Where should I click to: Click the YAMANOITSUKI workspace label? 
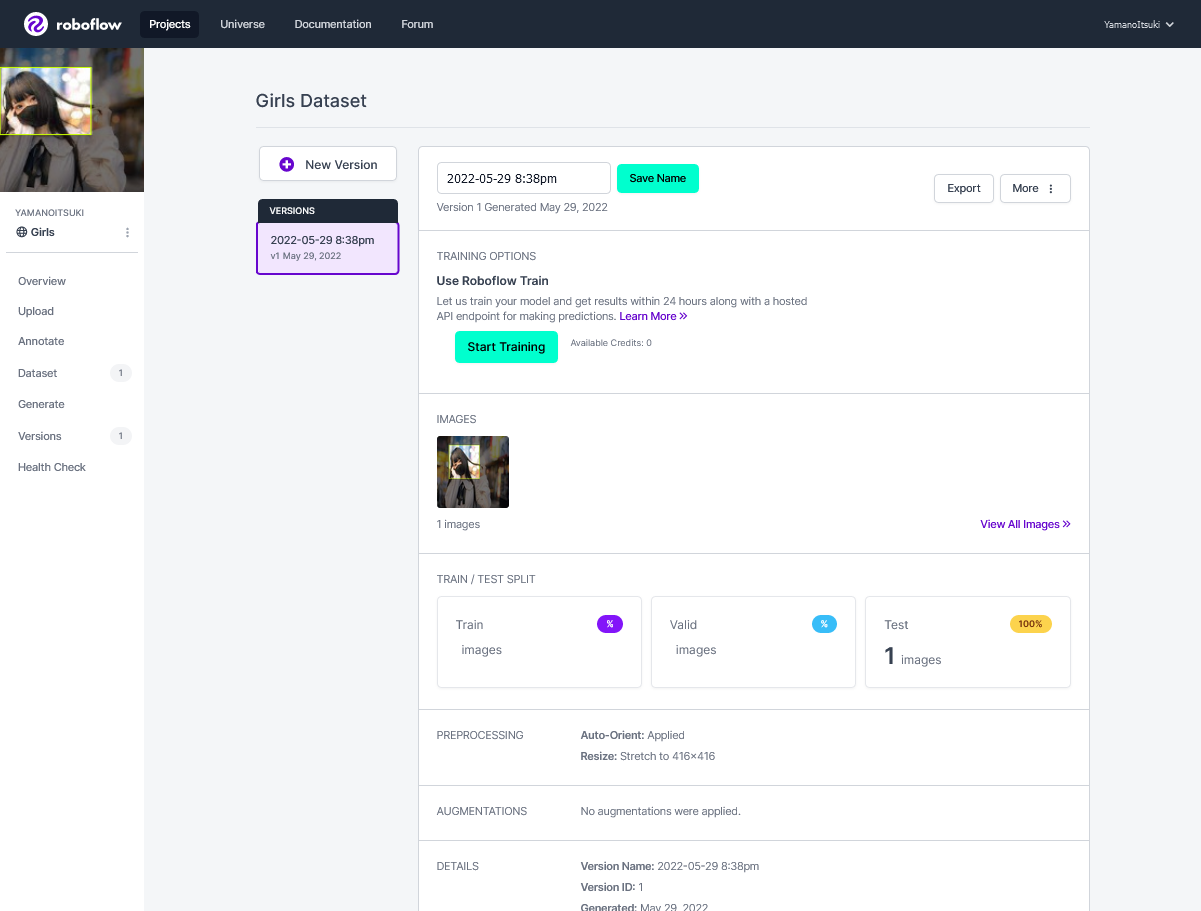(50, 213)
